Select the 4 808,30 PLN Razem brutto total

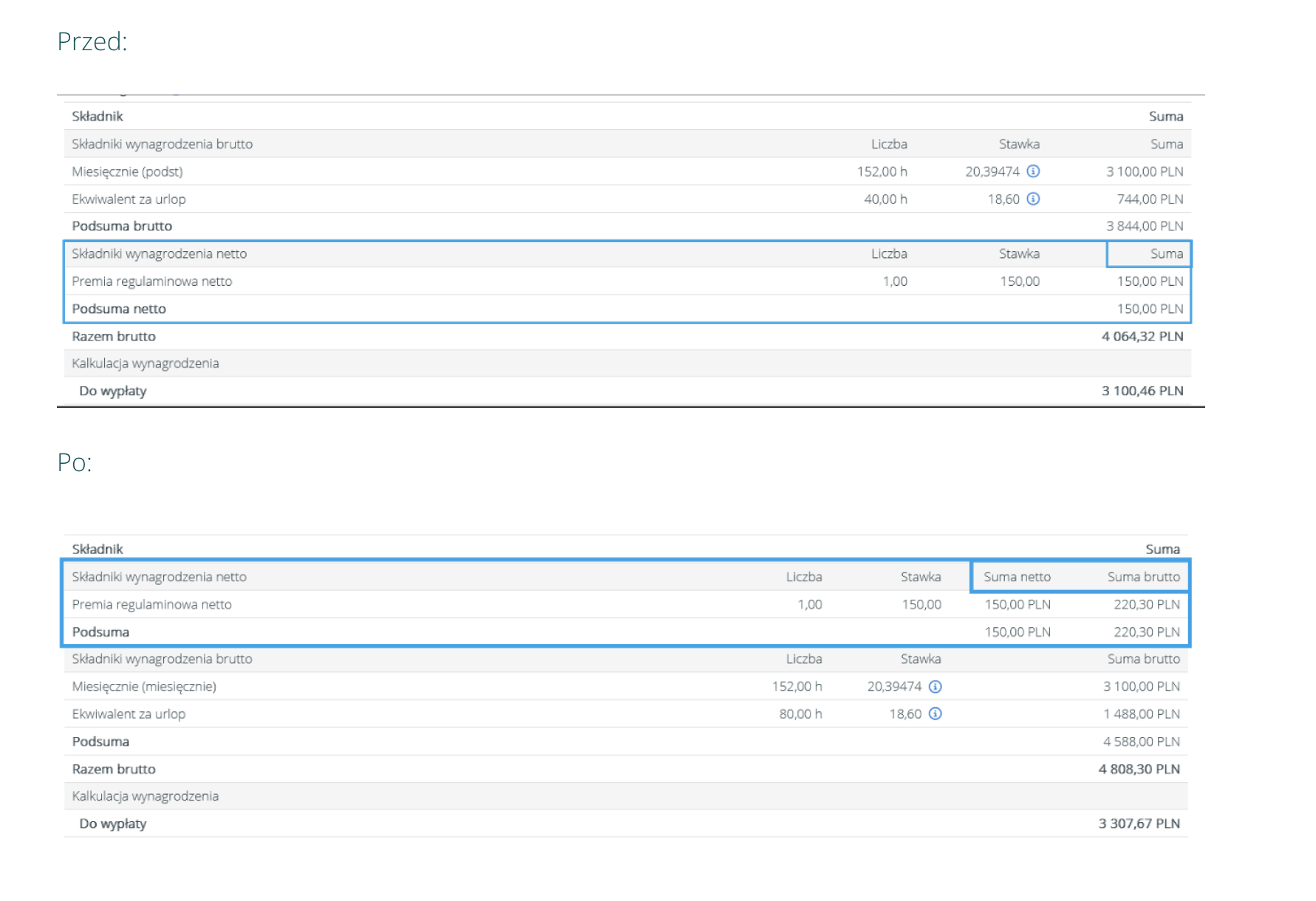(1139, 769)
